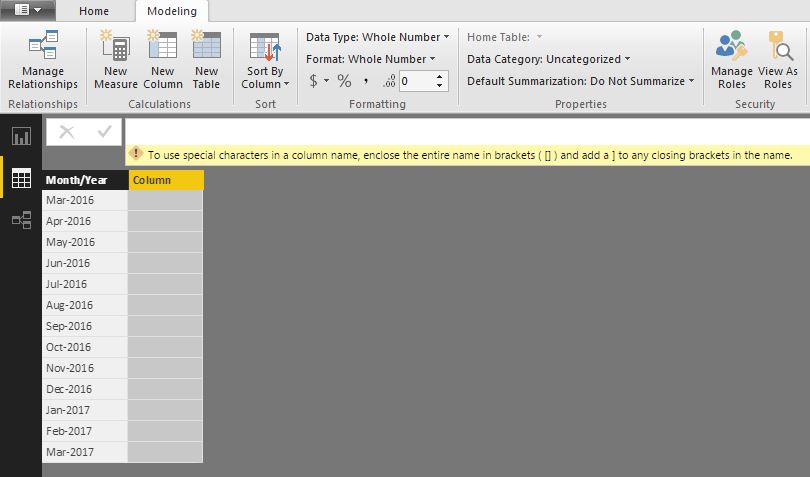Viewport: 810px width, 477px height.
Task: Select the May-2016 cell
Action: (x=85, y=242)
